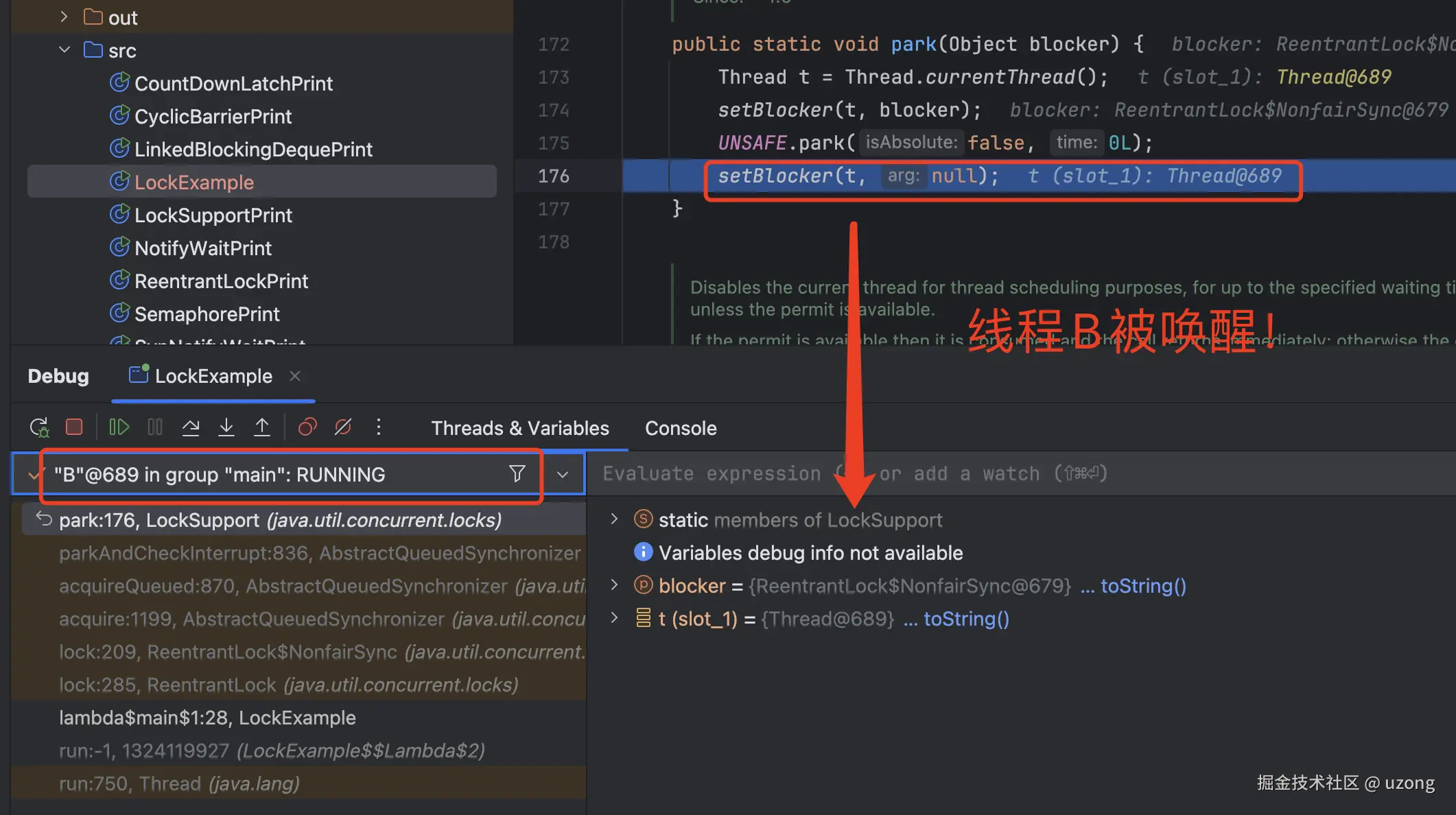Screen dimensions: 1456x815
Task: Toggle Mute Breakpoints
Action: pos(343,427)
